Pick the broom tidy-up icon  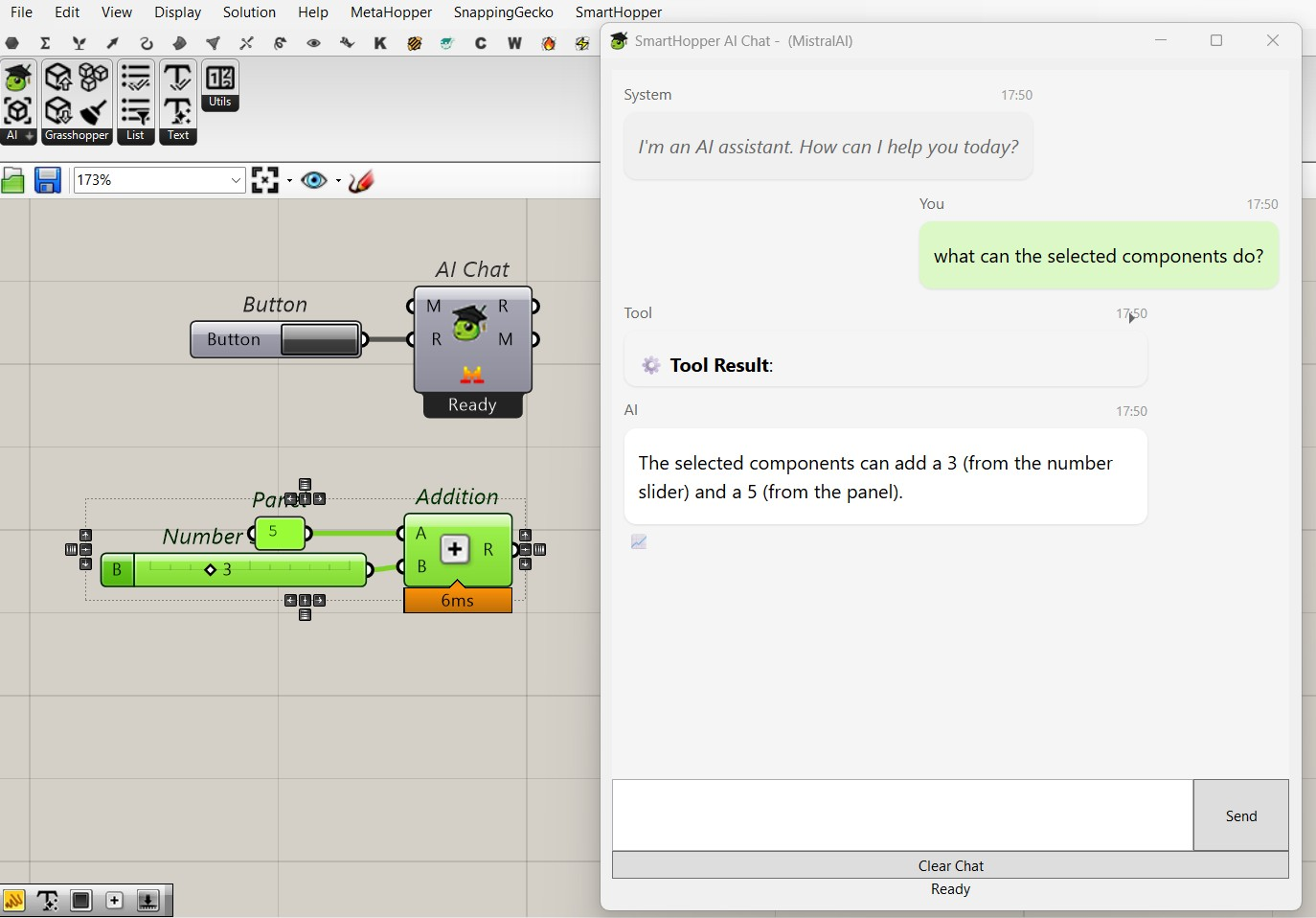point(94,111)
